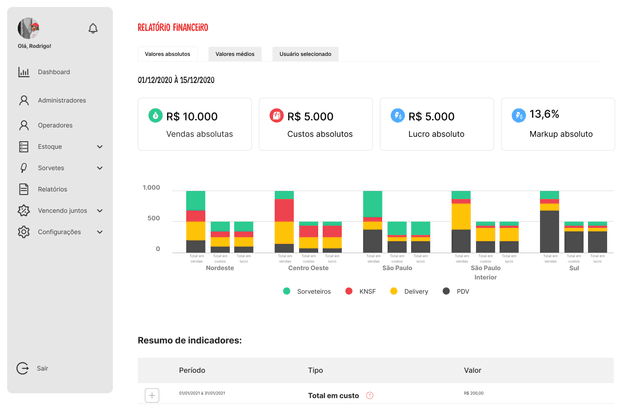
Task: Expand the Estoque menu chevron
Action: (100, 147)
